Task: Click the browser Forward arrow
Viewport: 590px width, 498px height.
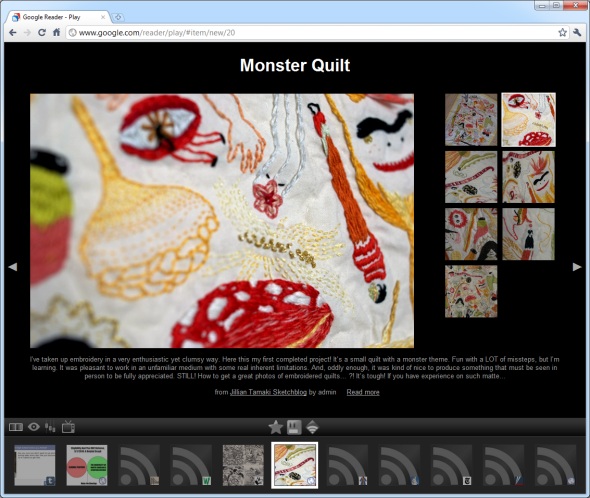Action: [x=27, y=33]
